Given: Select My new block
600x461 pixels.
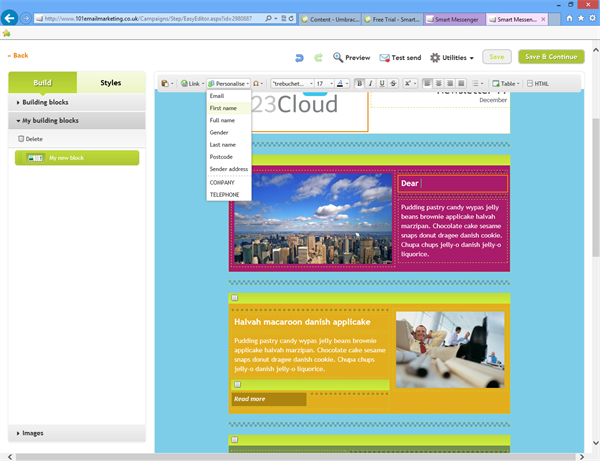Looking at the screenshot, I should coord(77,158).
